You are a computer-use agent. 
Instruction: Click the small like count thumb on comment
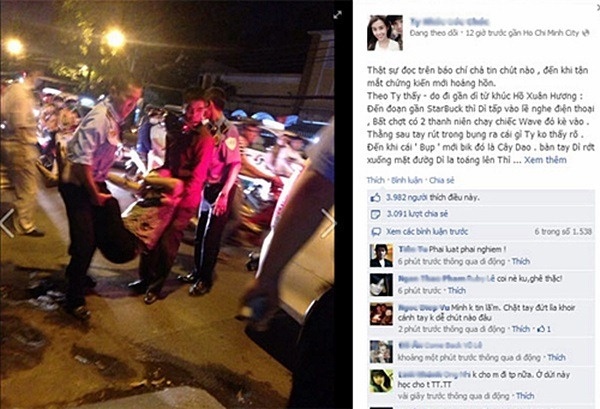pyautogui.click(x=541, y=329)
